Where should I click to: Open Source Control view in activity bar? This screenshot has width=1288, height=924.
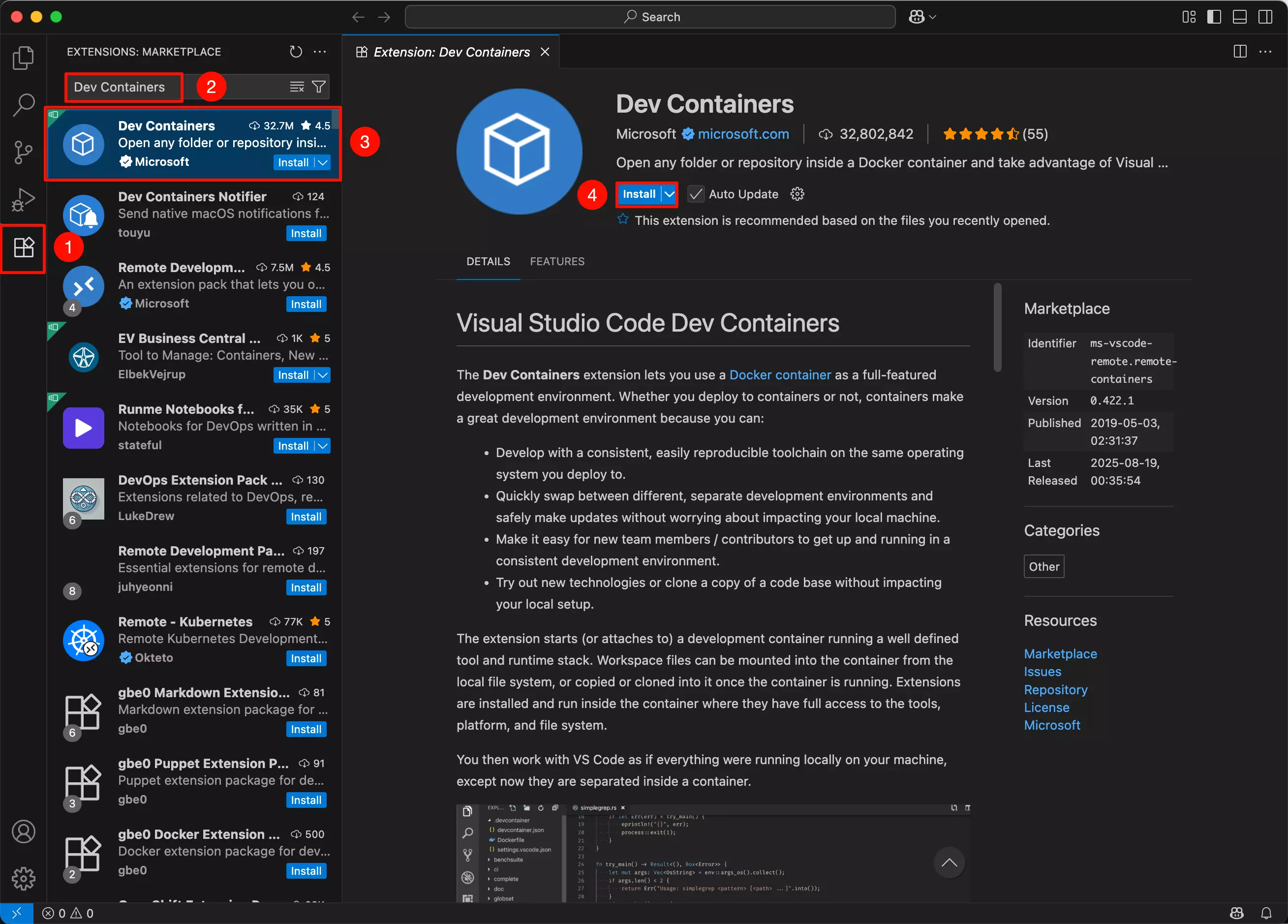[23, 152]
